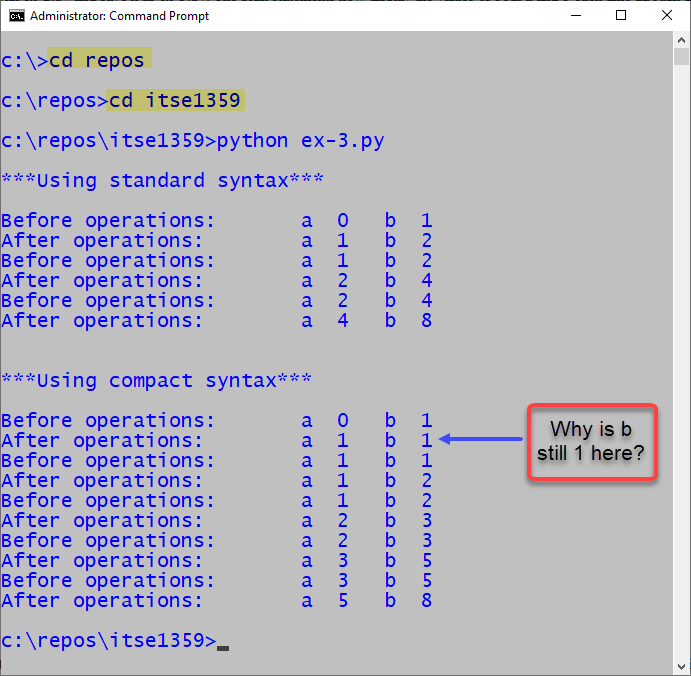Click the blinking cursor at the last prompt
This screenshot has height=676, width=691.
[223, 647]
